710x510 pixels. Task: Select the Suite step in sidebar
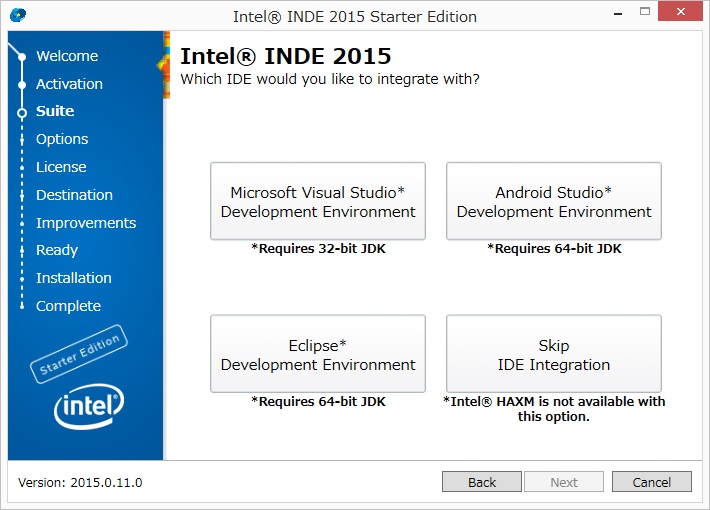click(55, 111)
